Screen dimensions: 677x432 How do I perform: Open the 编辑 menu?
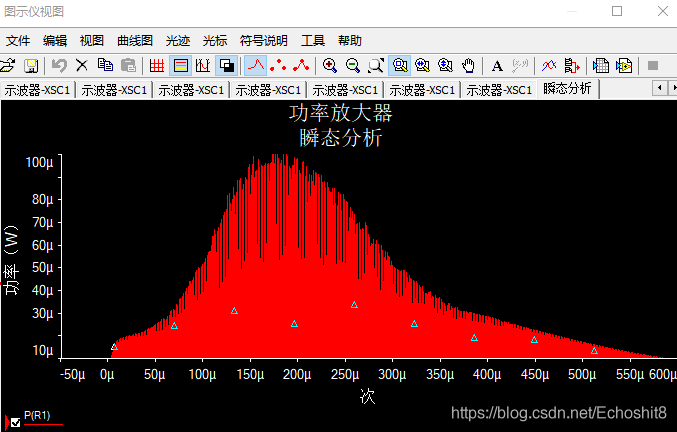[x=55, y=41]
